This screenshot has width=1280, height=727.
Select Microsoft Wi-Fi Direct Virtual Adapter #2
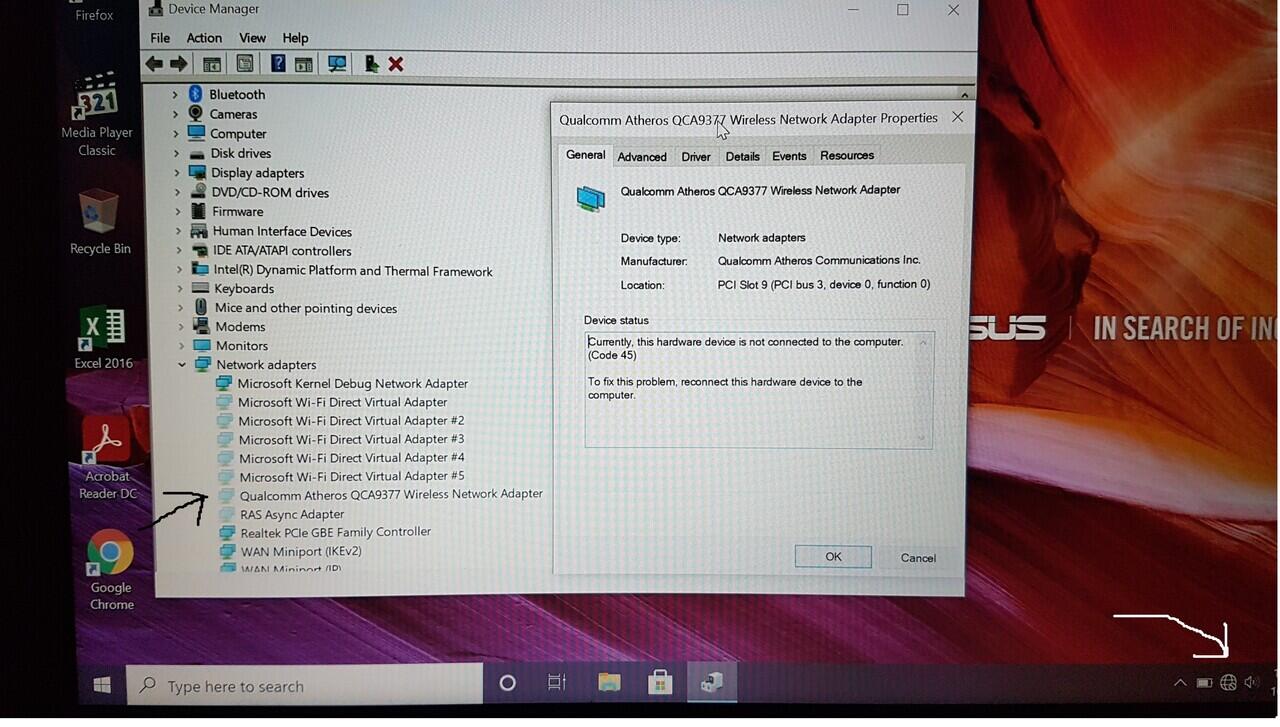click(x=351, y=421)
